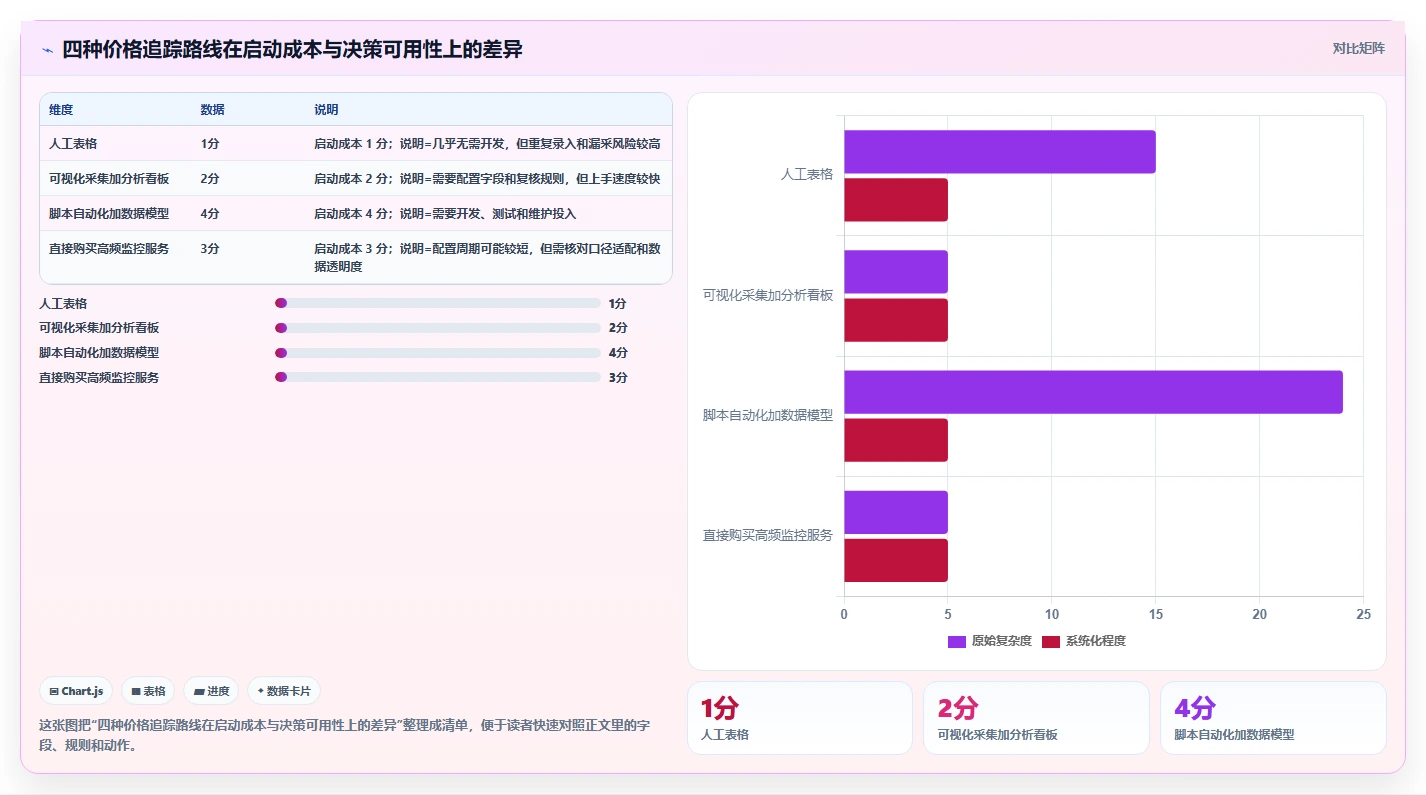This screenshot has height=795, width=1426.
Task: Click the 直接购买高频监控服务 progress bar
Action: [438, 377]
